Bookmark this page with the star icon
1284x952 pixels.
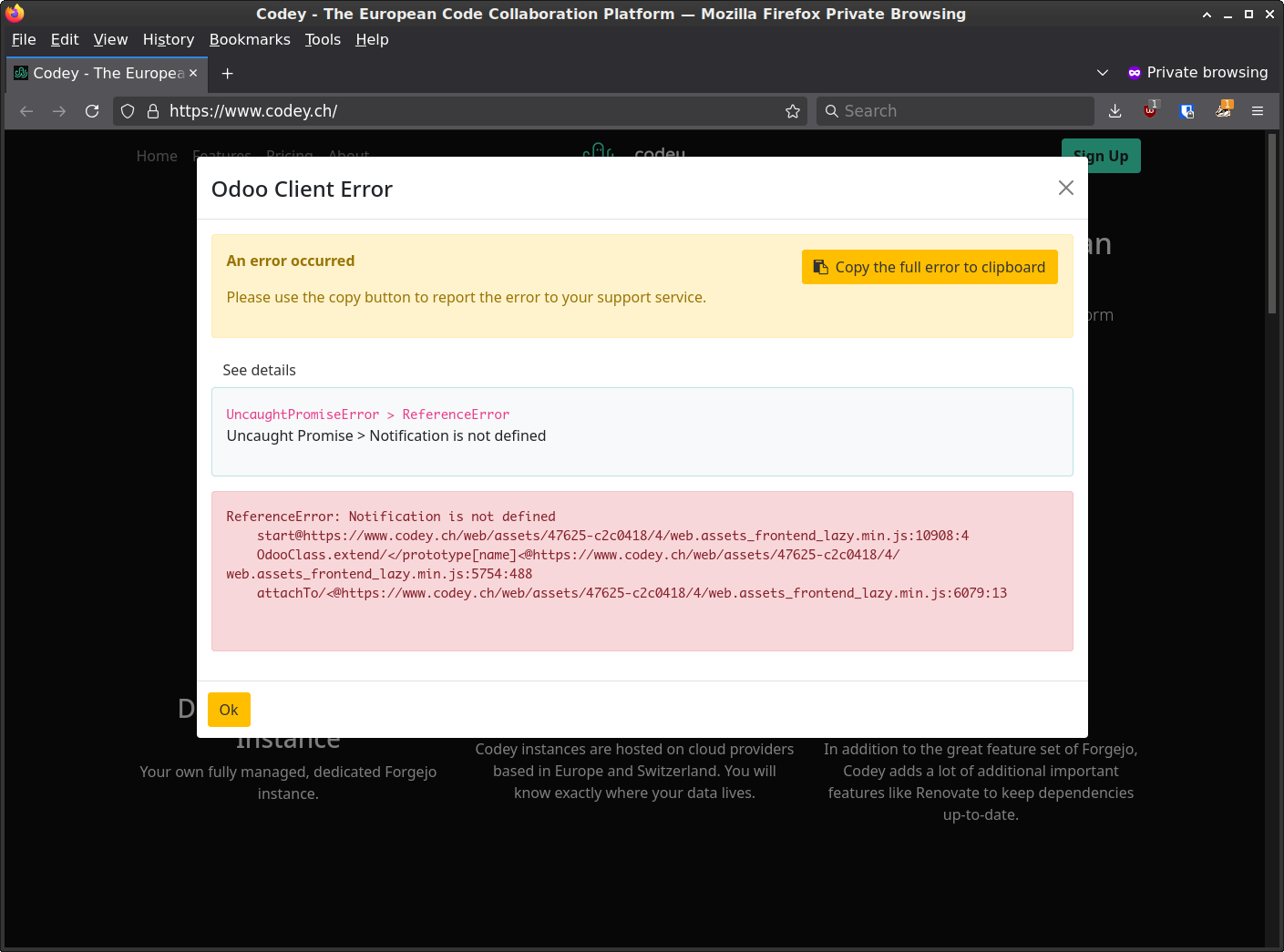click(793, 111)
